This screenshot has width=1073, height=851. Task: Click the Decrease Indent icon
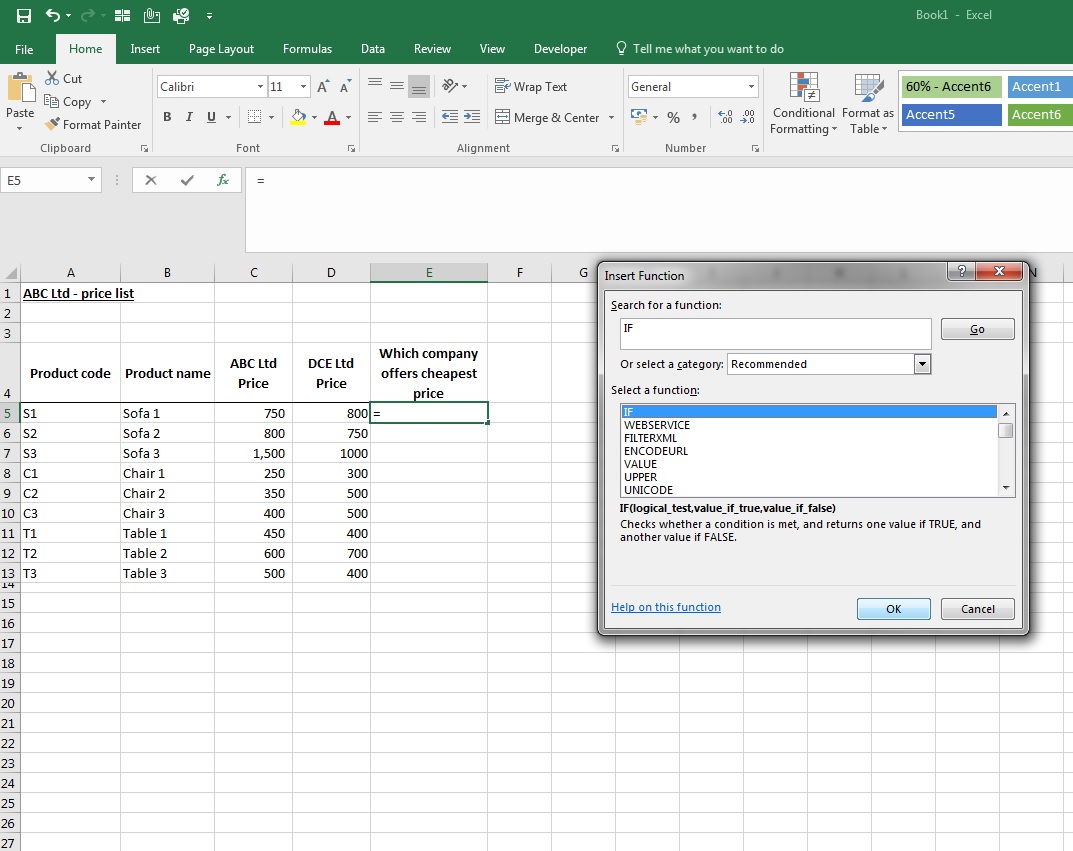[450, 117]
